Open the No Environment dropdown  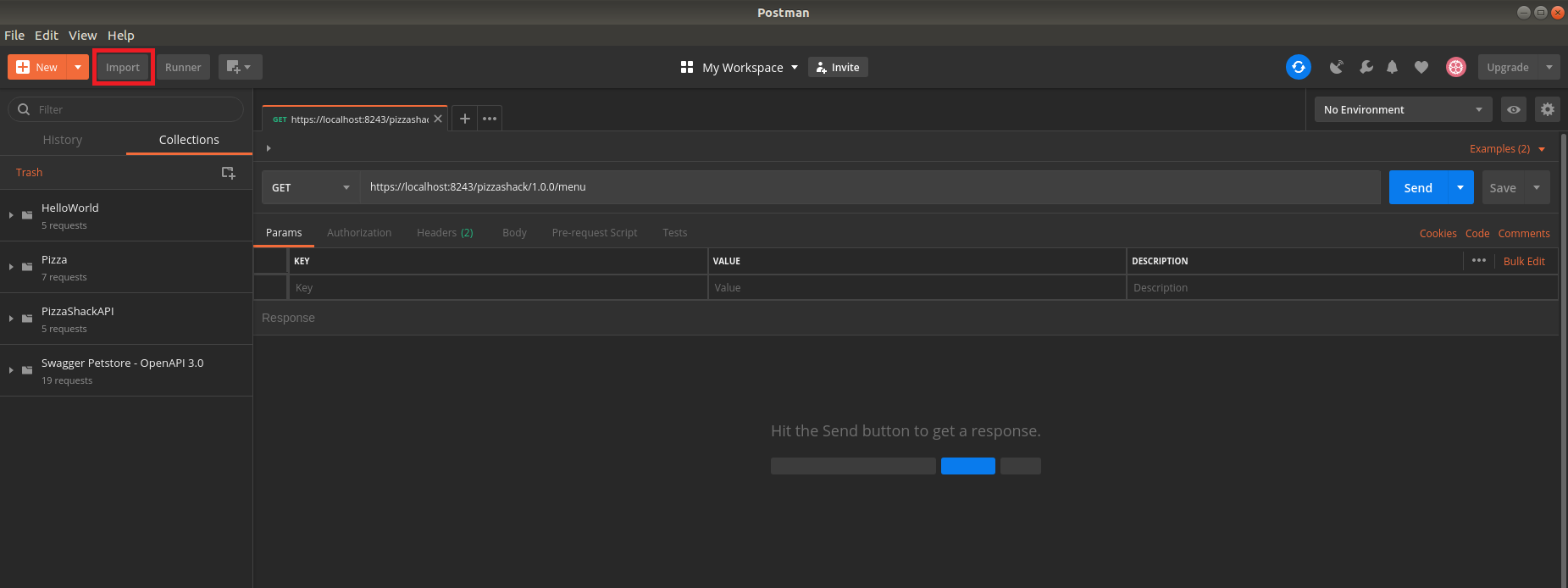coord(1402,109)
